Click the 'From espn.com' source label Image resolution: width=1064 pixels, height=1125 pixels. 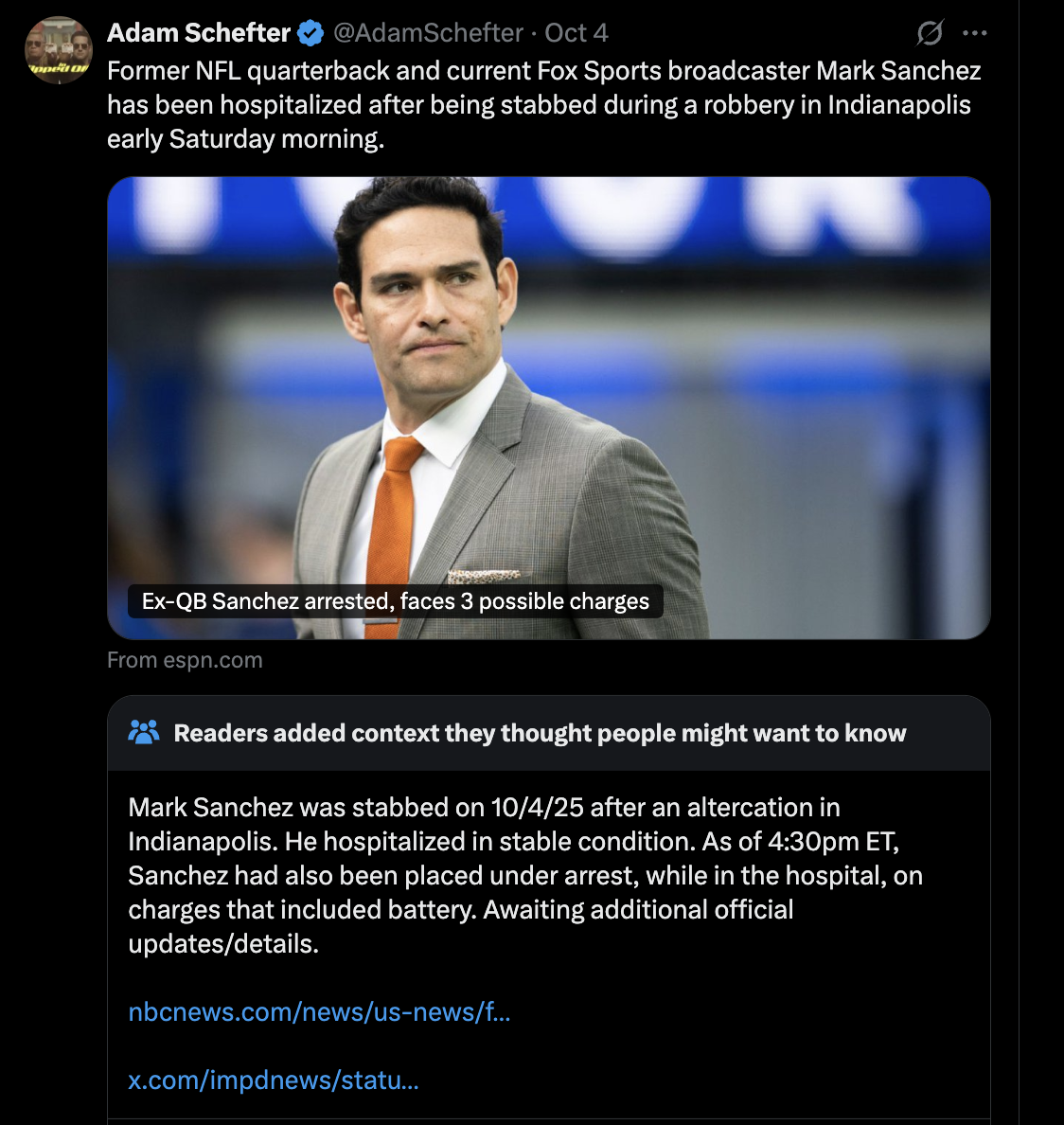185,660
